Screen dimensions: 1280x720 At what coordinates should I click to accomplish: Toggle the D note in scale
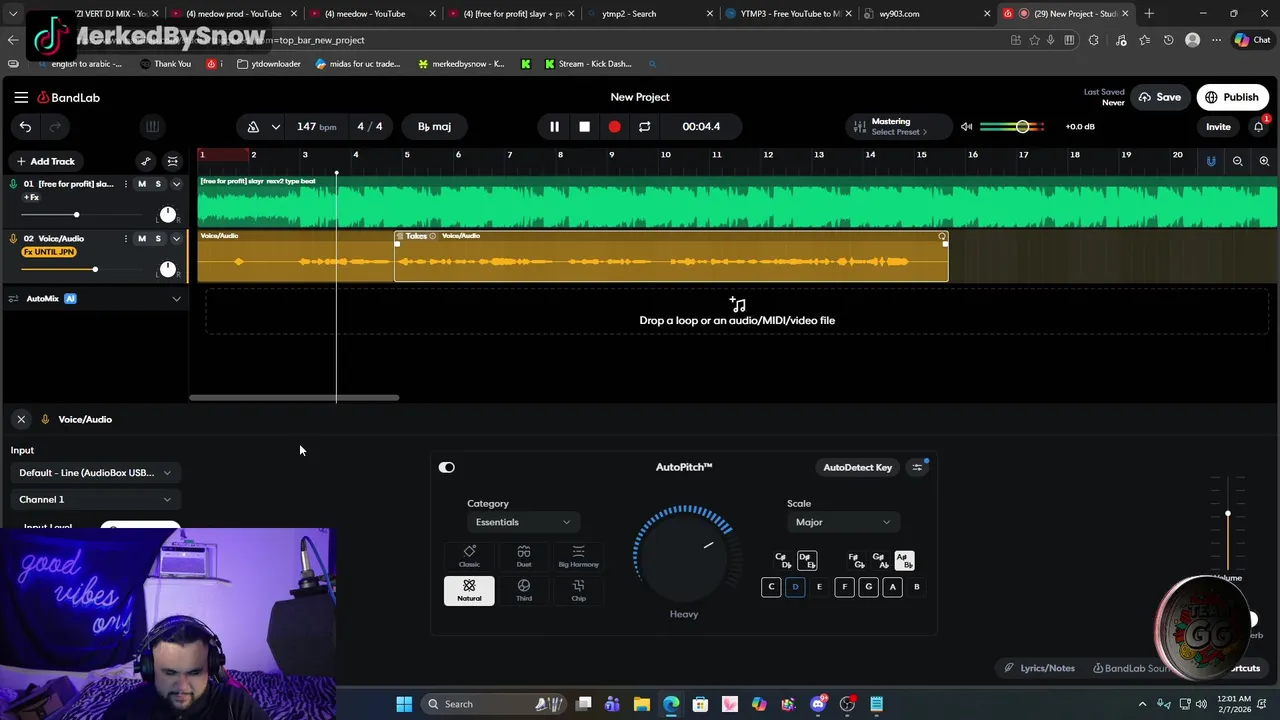(x=795, y=587)
